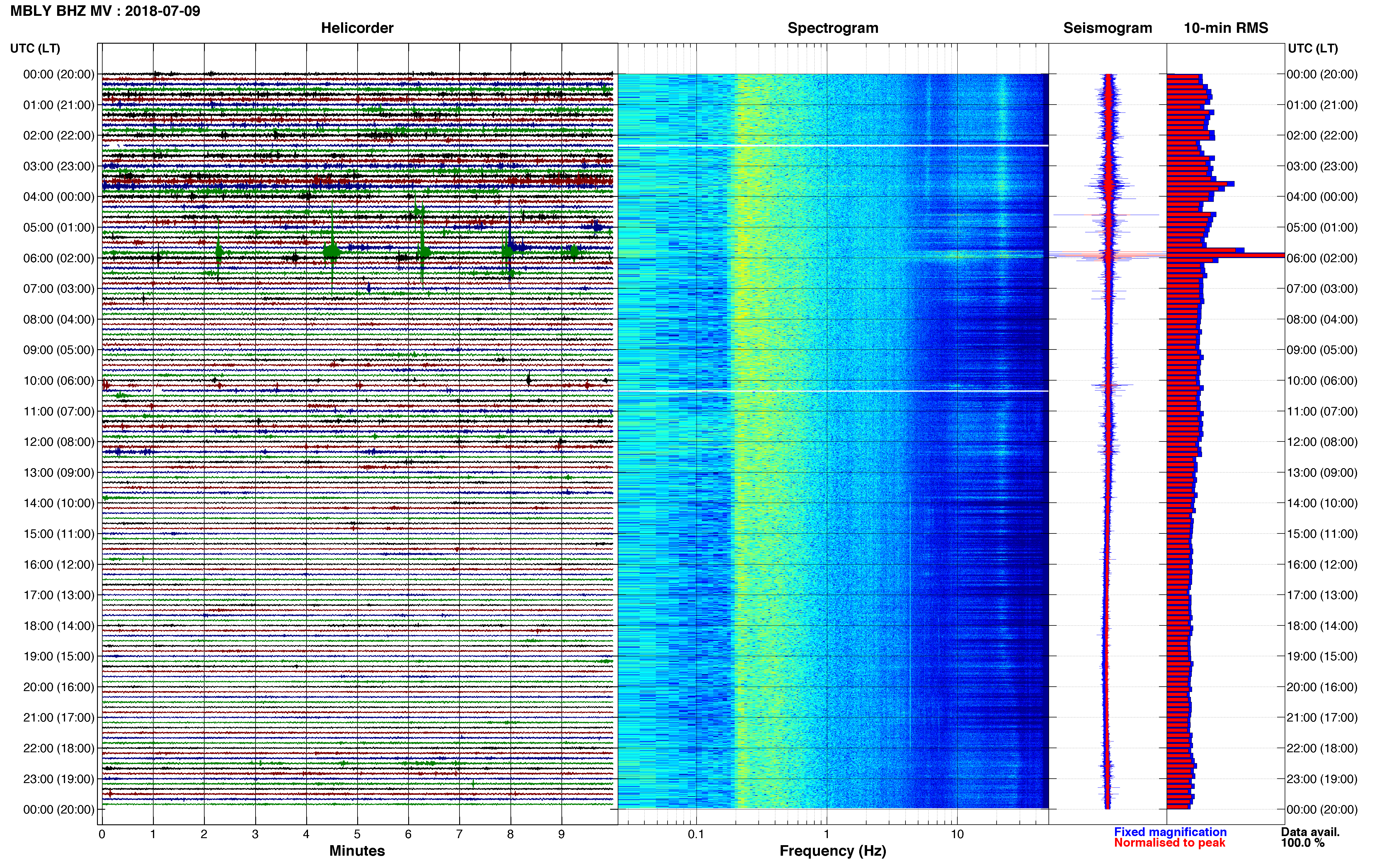
Task: Click the left '18:00 (14:00)' time label
Action: (59, 626)
